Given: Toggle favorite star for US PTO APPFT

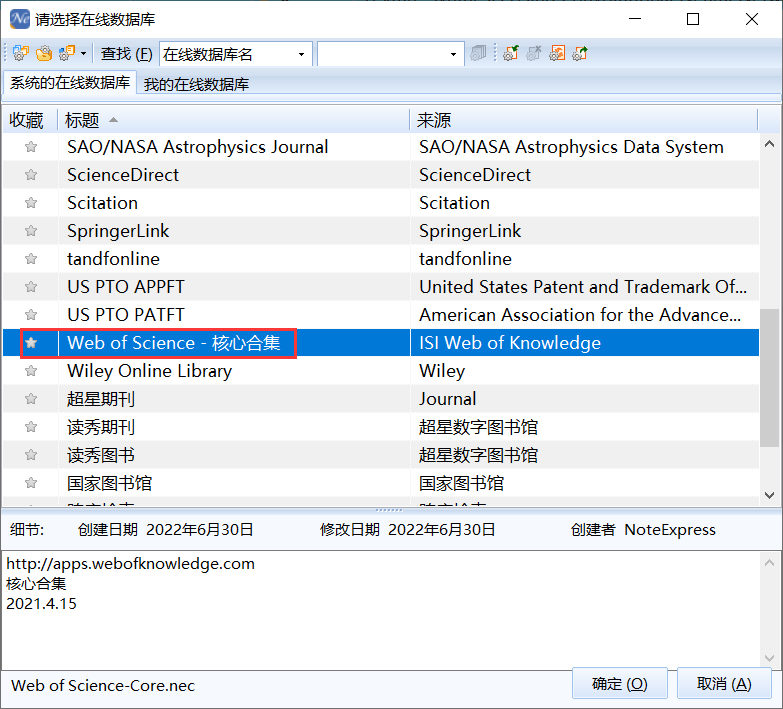Looking at the screenshot, I should pos(31,287).
